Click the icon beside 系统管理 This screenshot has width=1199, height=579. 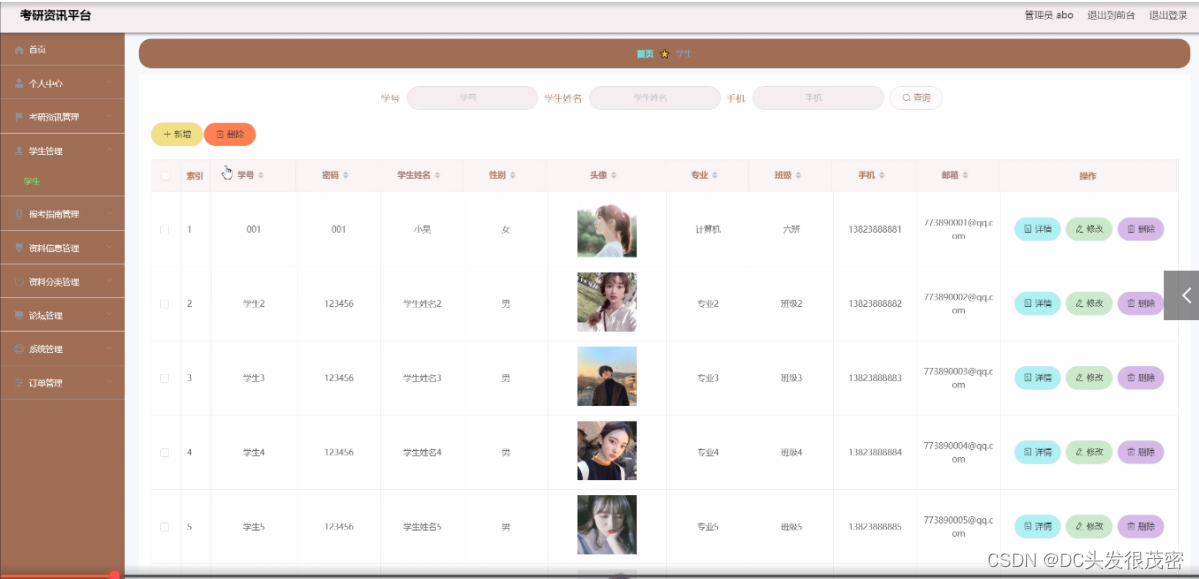pyautogui.click(x=19, y=349)
